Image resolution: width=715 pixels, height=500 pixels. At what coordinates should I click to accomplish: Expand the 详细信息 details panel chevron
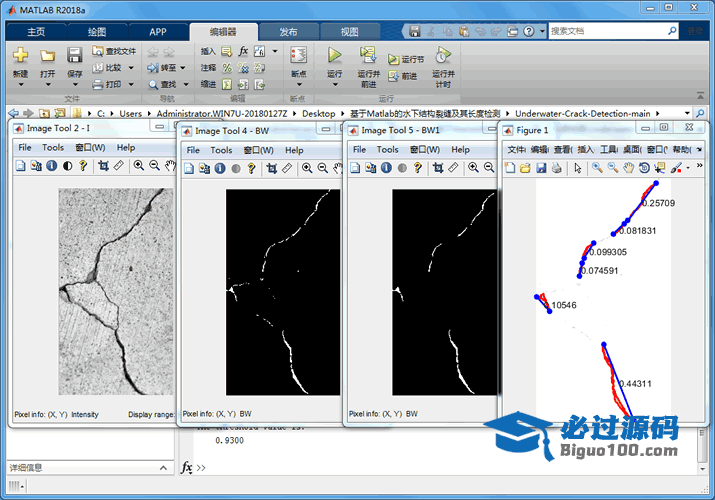pyautogui.click(x=163, y=468)
